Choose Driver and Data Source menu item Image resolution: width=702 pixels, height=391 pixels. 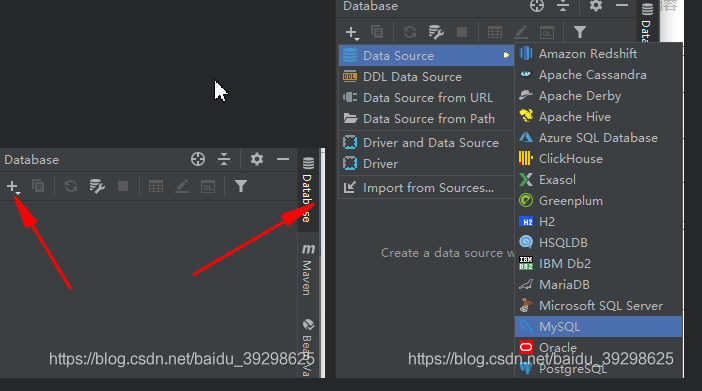pyautogui.click(x=426, y=142)
